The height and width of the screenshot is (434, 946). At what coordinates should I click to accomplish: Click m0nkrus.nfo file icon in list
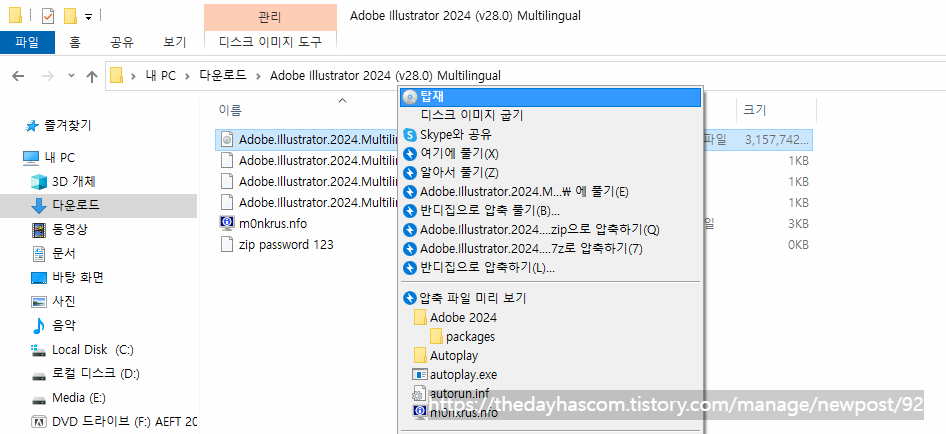[x=227, y=223]
